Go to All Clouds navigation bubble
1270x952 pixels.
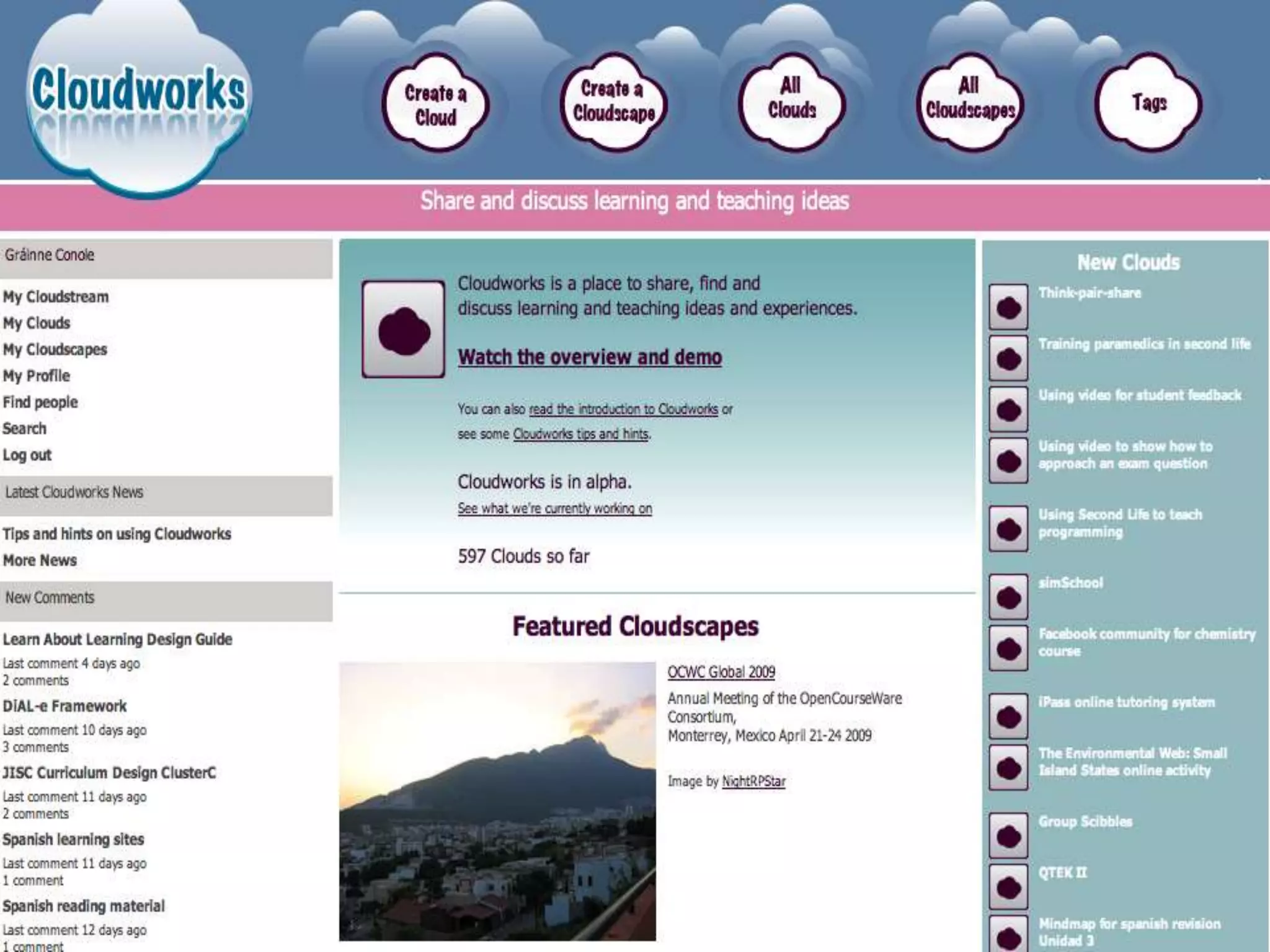(x=791, y=99)
